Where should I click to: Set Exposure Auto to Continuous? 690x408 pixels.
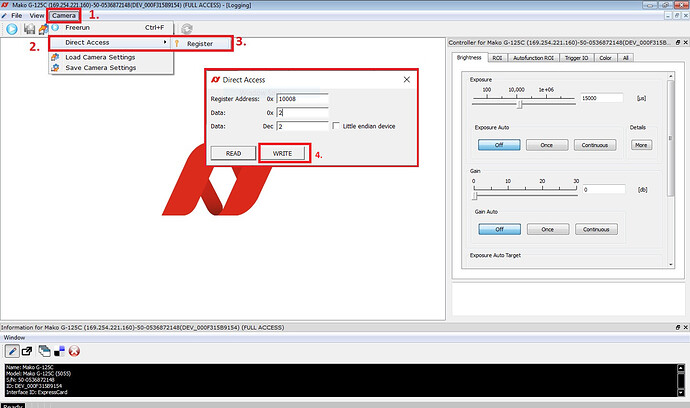point(595,145)
